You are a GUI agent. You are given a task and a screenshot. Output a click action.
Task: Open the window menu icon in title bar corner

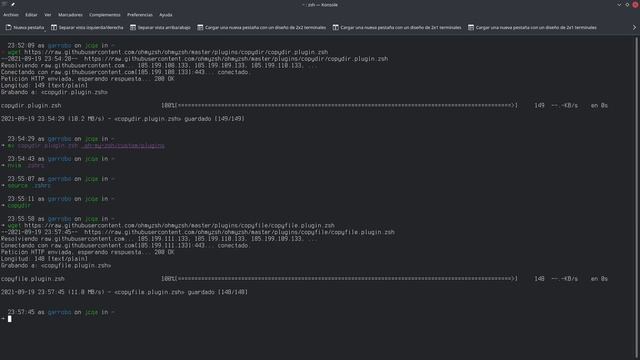4,4
